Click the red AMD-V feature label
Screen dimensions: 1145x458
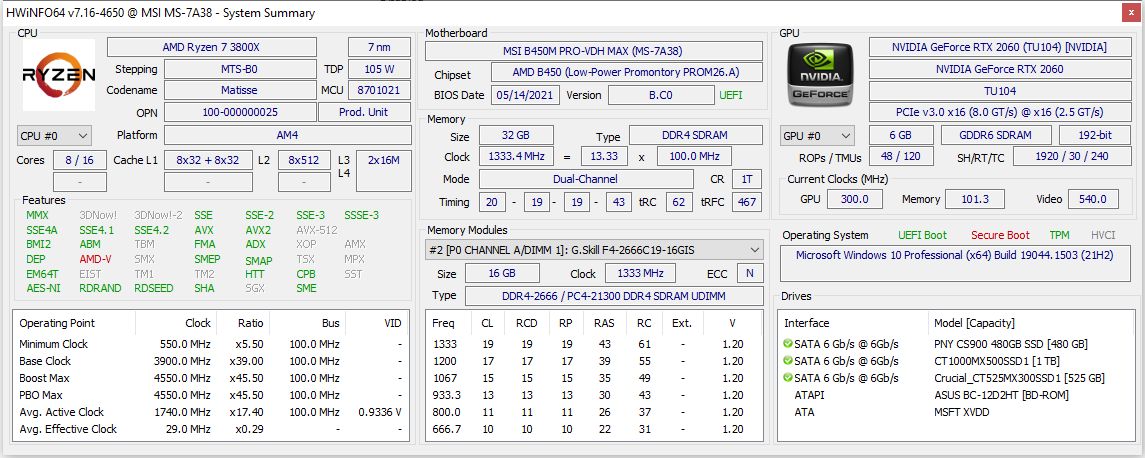pyautogui.click(x=95, y=259)
